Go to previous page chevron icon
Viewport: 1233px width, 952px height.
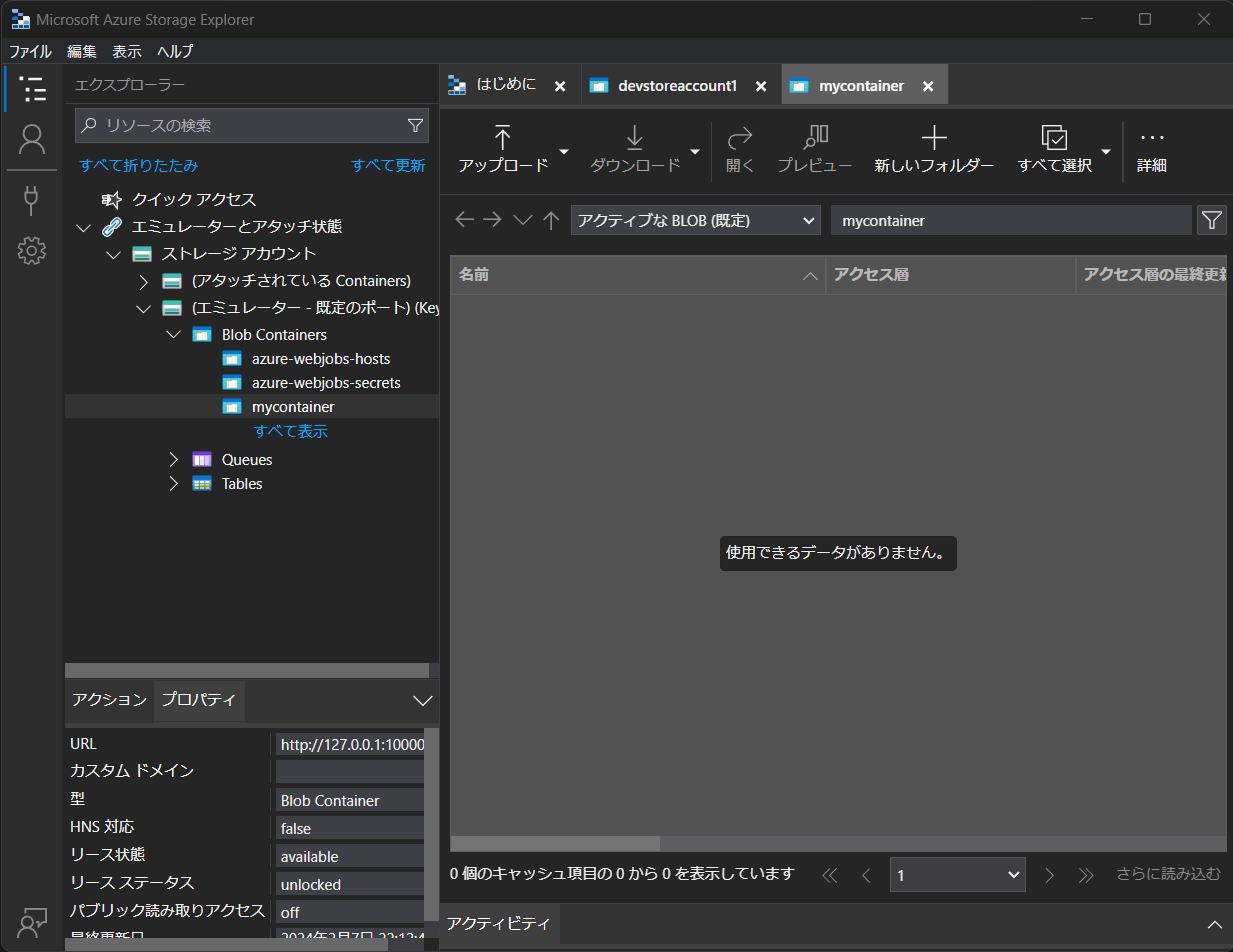[x=866, y=875]
